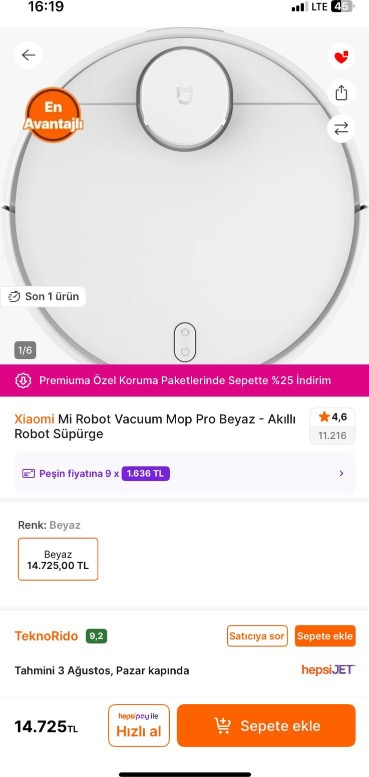Open the 4,6 star rating reviews
This screenshot has height=777, width=369.
click(x=332, y=426)
